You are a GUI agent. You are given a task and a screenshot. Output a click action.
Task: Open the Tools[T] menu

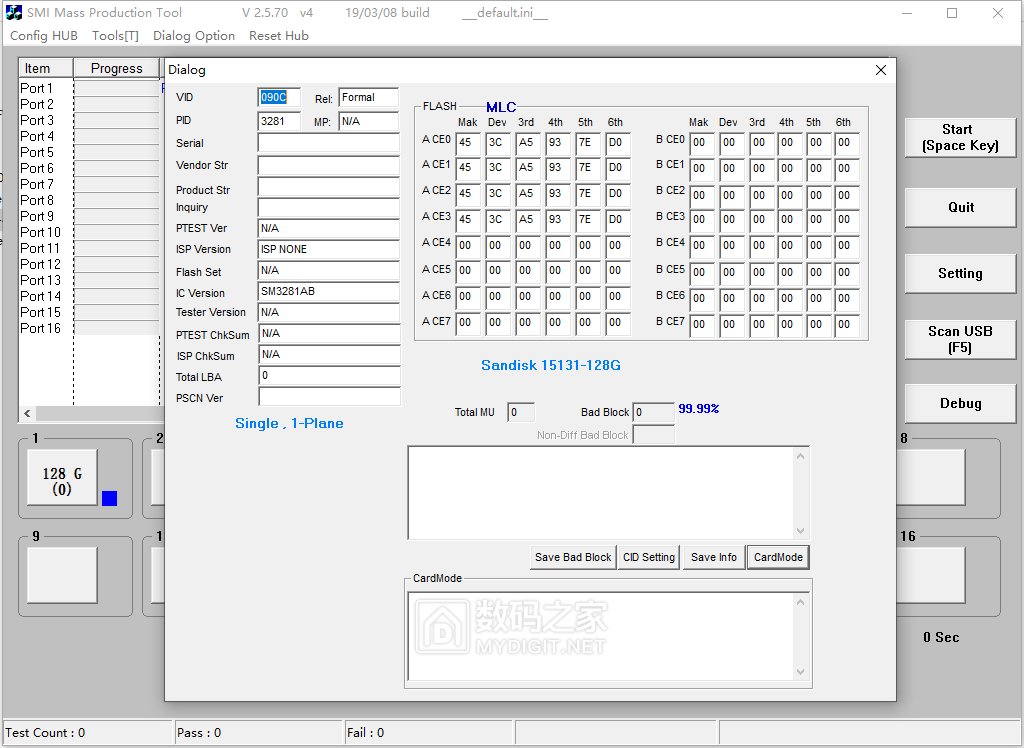click(x=115, y=36)
